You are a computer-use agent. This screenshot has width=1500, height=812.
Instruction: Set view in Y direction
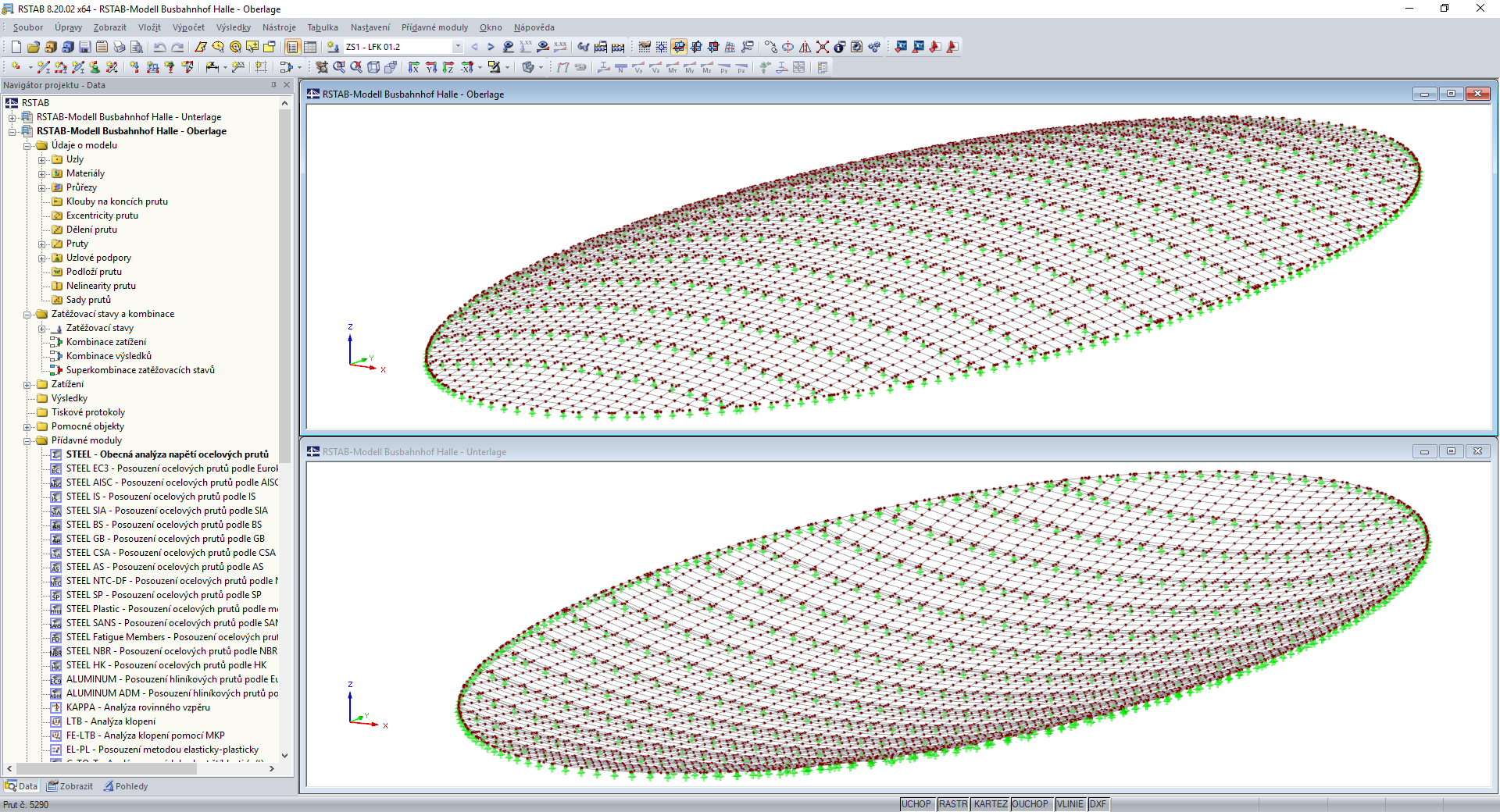click(x=431, y=67)
